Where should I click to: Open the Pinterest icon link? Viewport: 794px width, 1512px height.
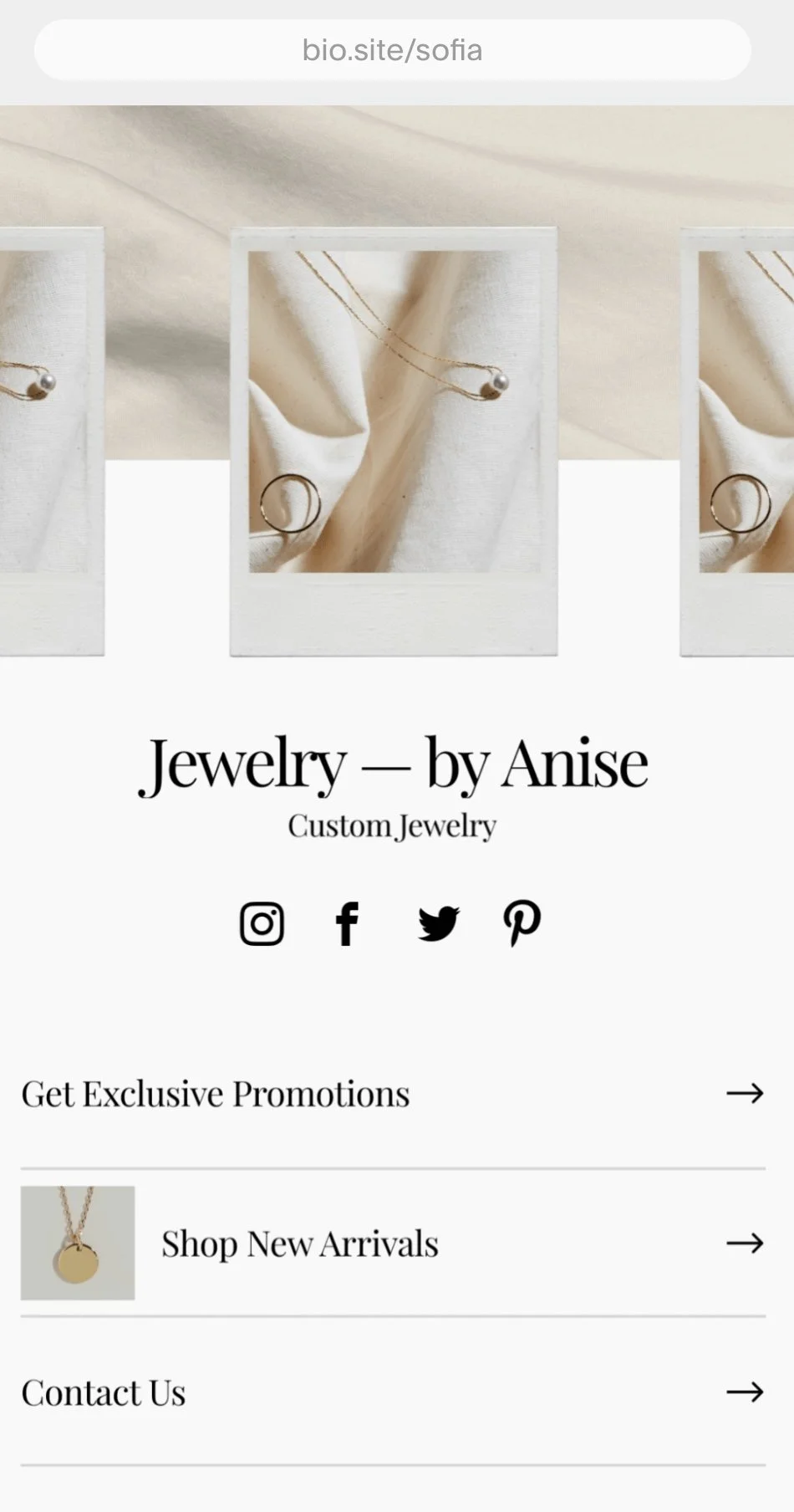click(x=522, y=924)
